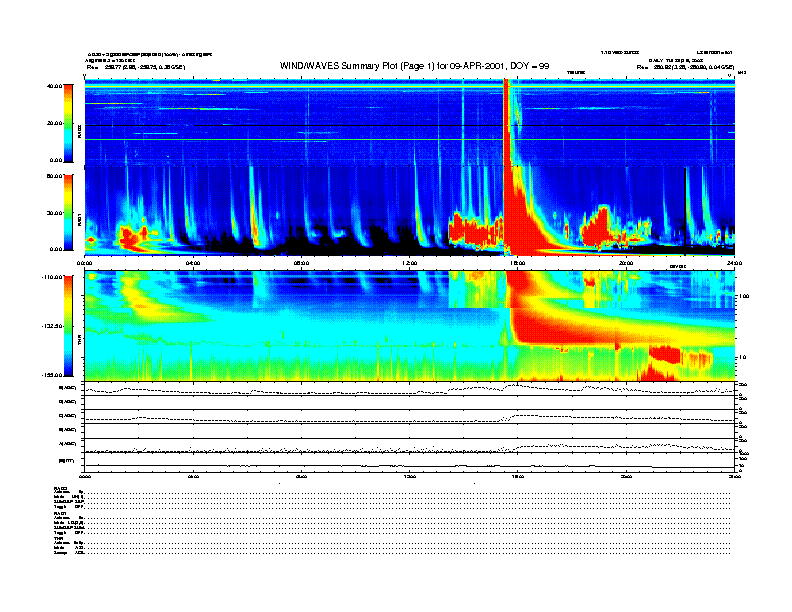792x612 pixels.
Task: Click the 60.00 label on RAD1 scale
Action: pyautogui.click(x=54, y=176)
